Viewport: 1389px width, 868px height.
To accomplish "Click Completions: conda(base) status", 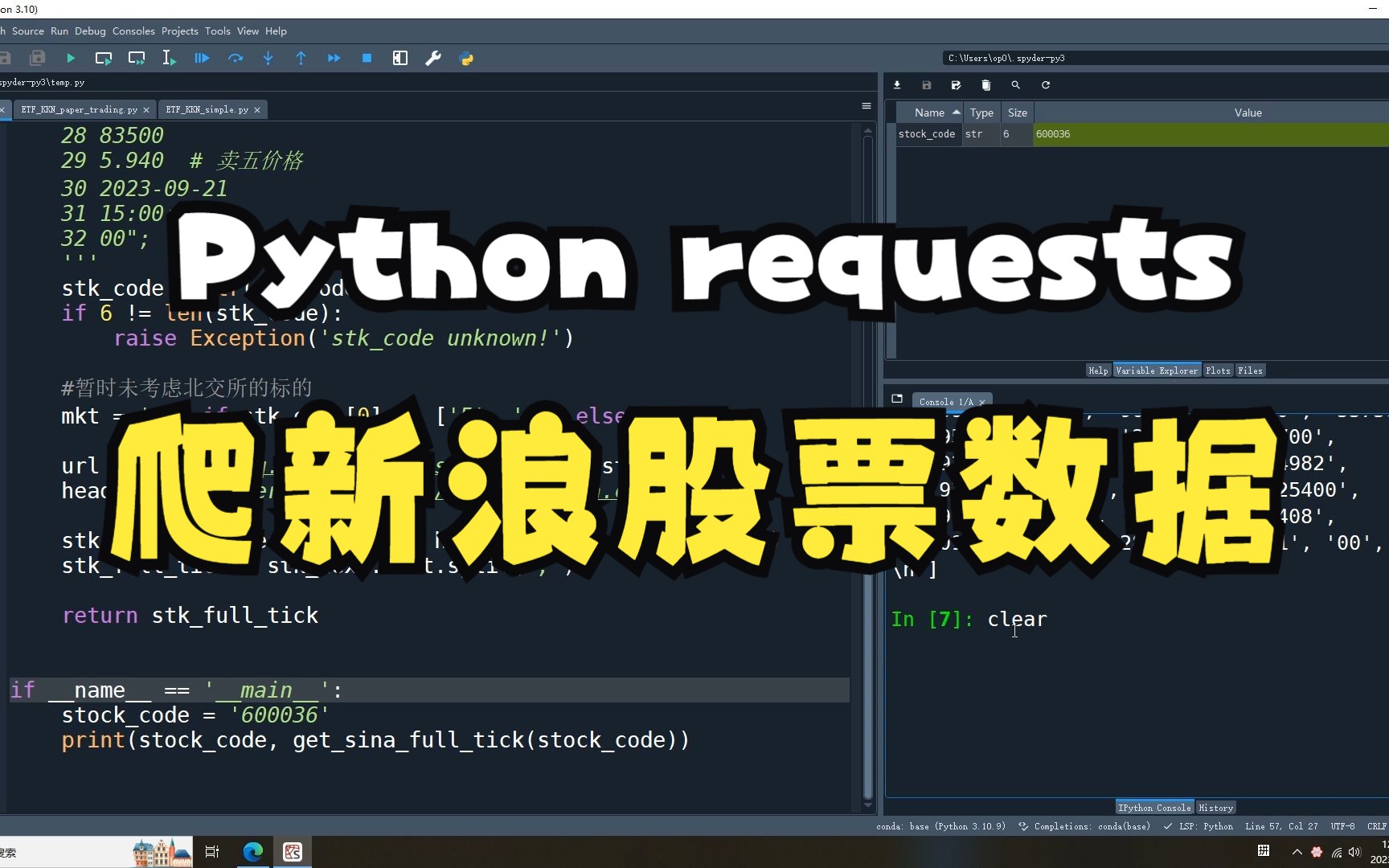I will point(1084,826).
